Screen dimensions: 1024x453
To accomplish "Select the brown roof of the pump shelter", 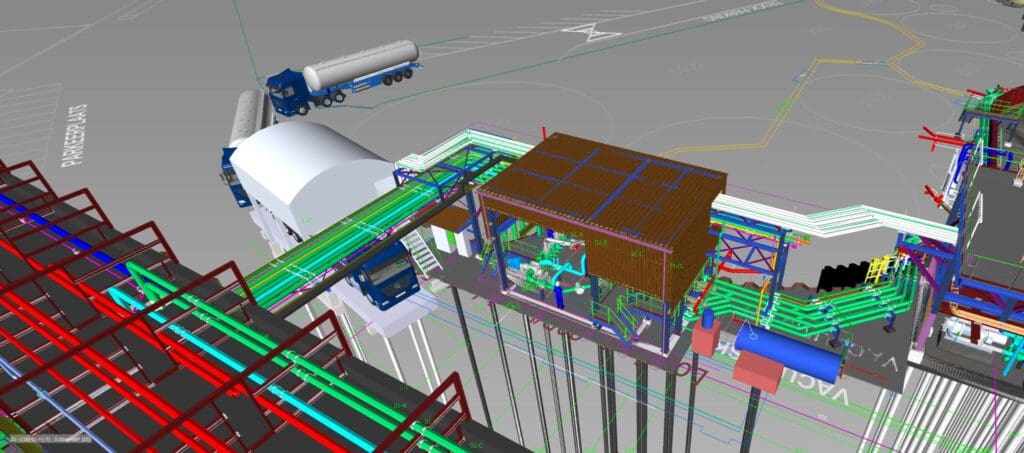I will pyautogui.click(x=600, y=185).
